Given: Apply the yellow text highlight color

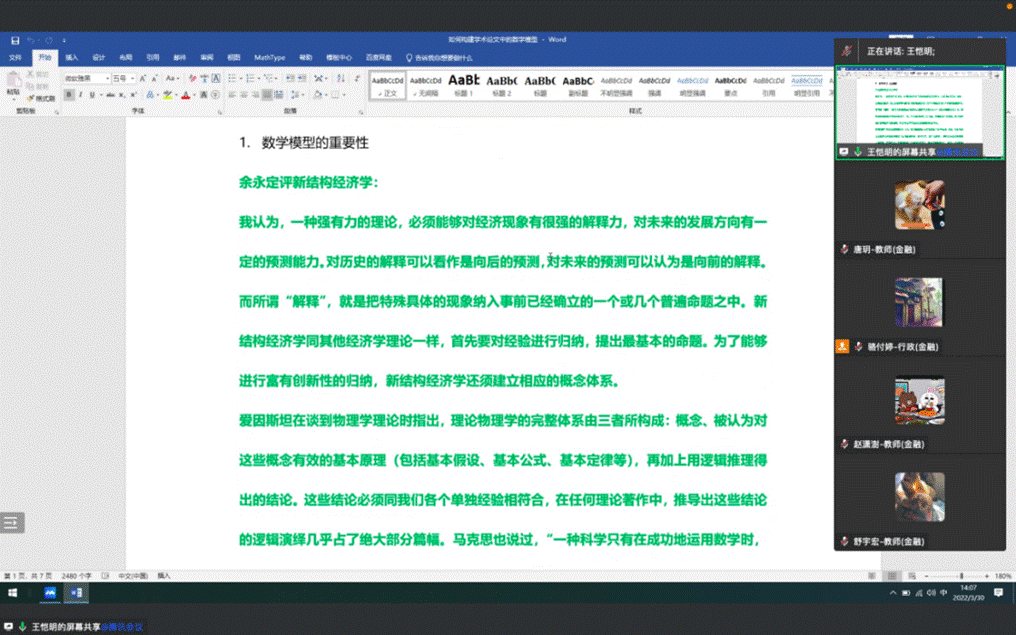Looking at the screenshot, I should 167,95.
